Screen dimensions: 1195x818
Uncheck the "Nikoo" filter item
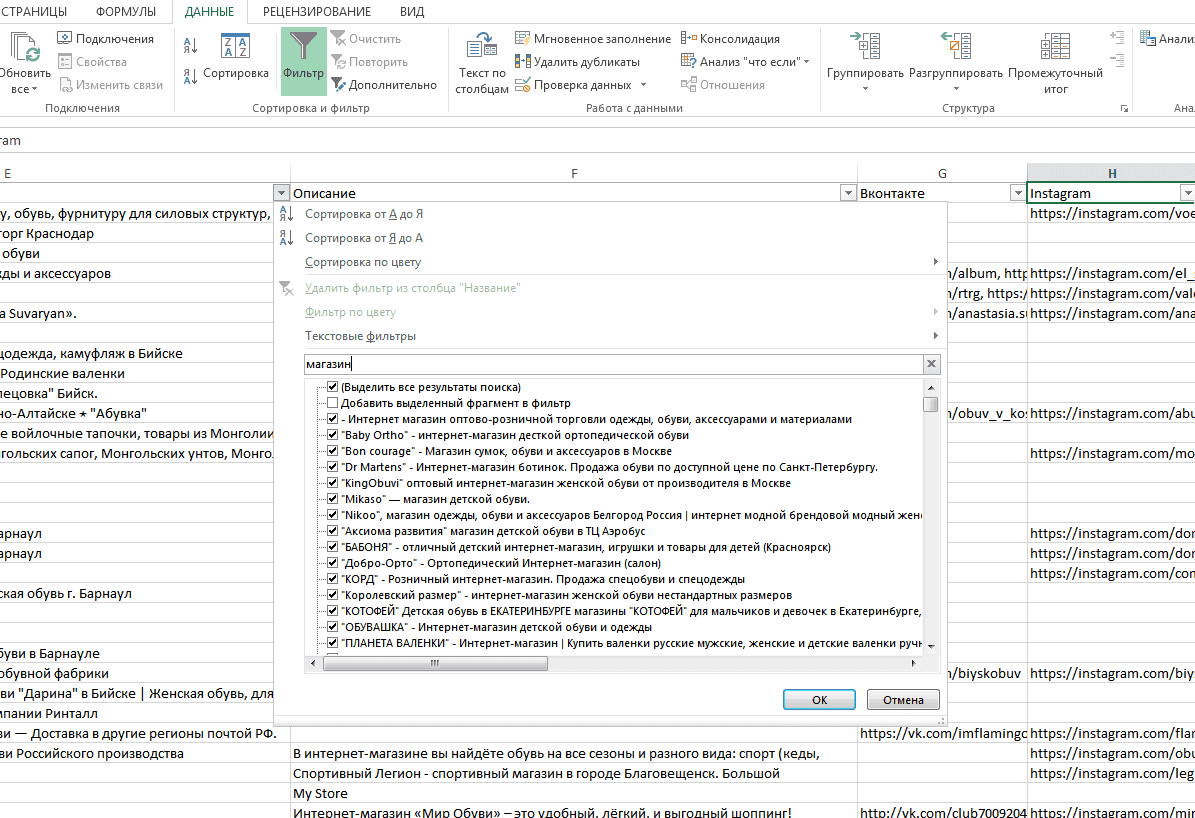tap(332, 515)
